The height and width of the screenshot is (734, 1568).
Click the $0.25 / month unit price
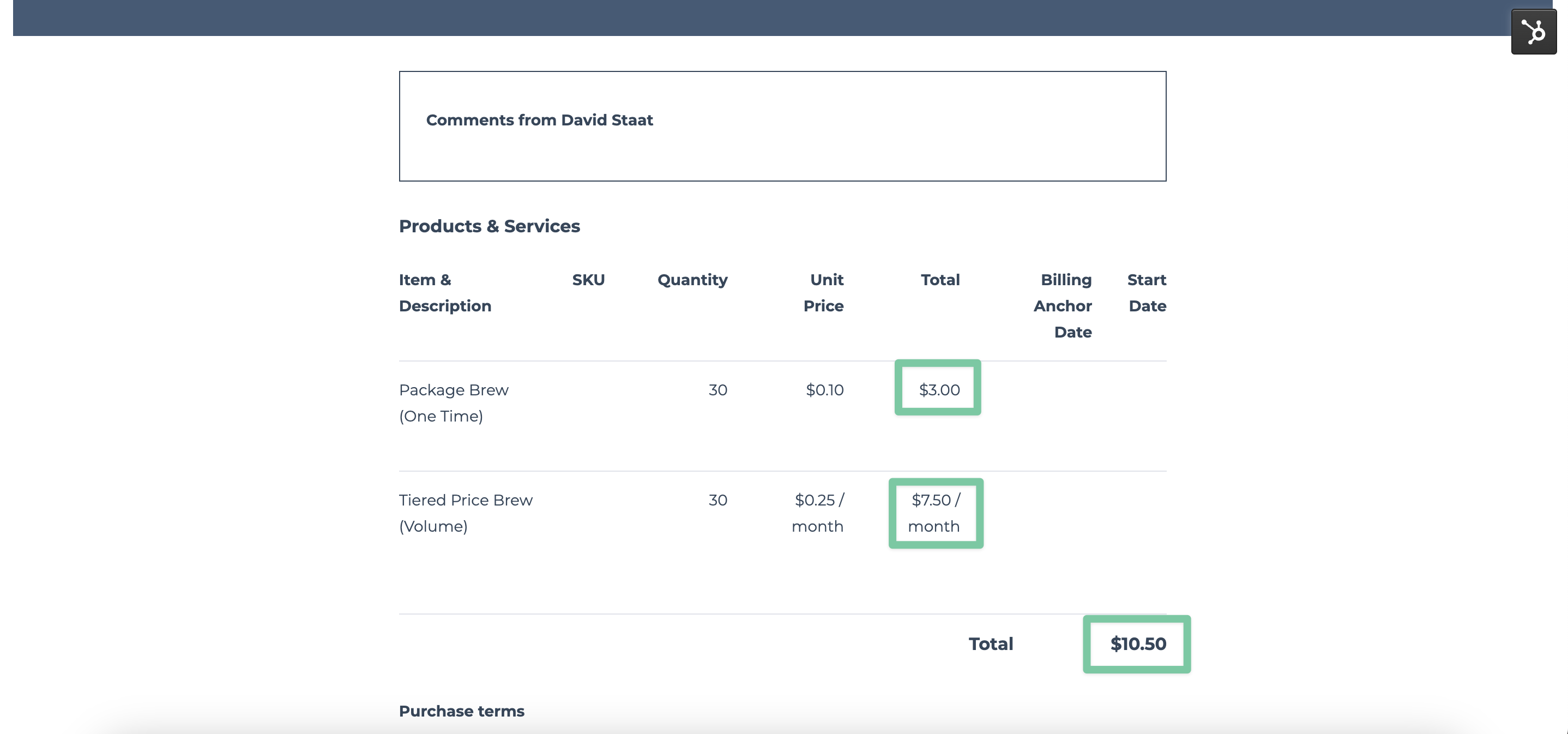[x=818, y=513]
